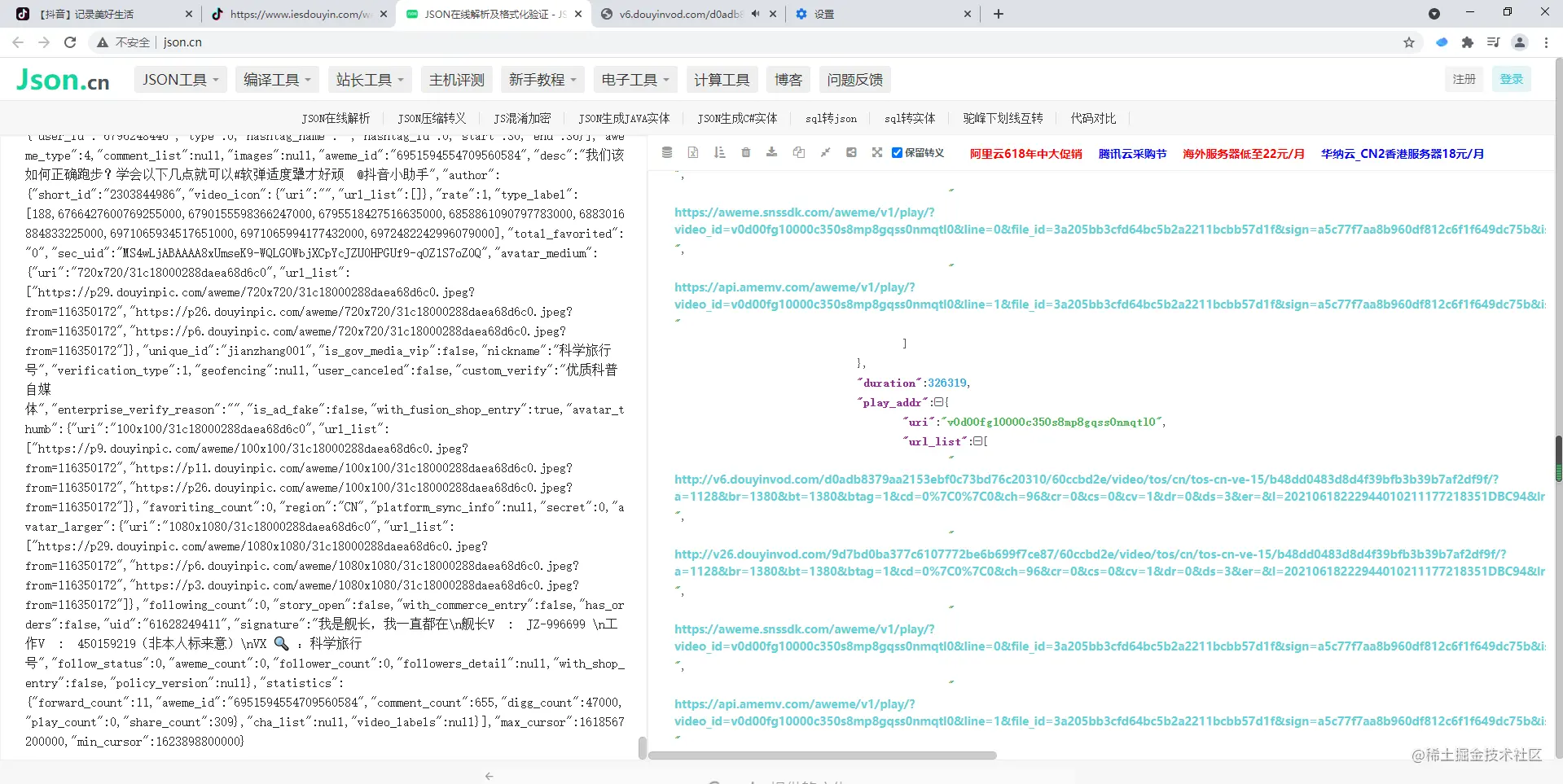
Task: Switch to the sql转json tab
Action: [x=831, y=118]
